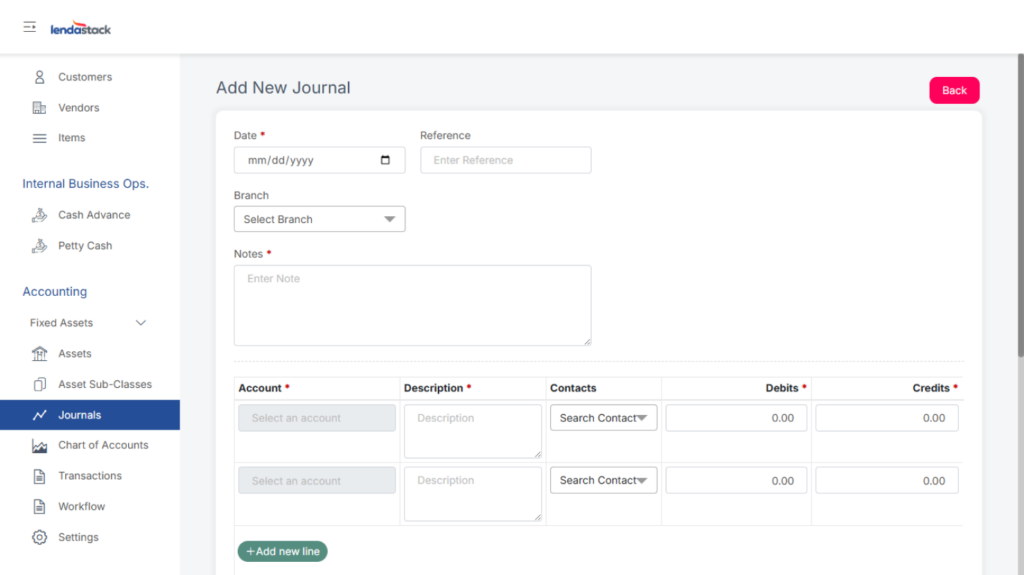Image resolution: width=1024 pixels, height=575 pixels.
Task: Select Petty Cash in sidebar
Action: pos(85,246)
